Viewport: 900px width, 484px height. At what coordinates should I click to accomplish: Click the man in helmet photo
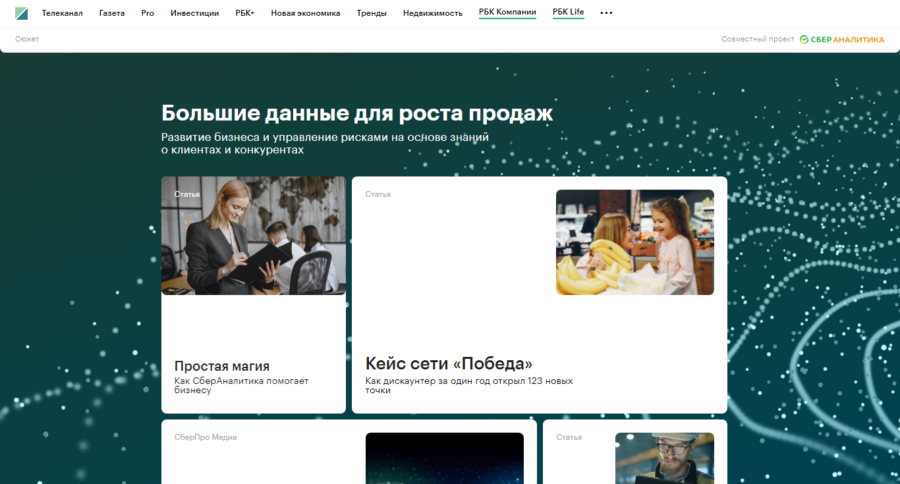[x=665, y=458]
